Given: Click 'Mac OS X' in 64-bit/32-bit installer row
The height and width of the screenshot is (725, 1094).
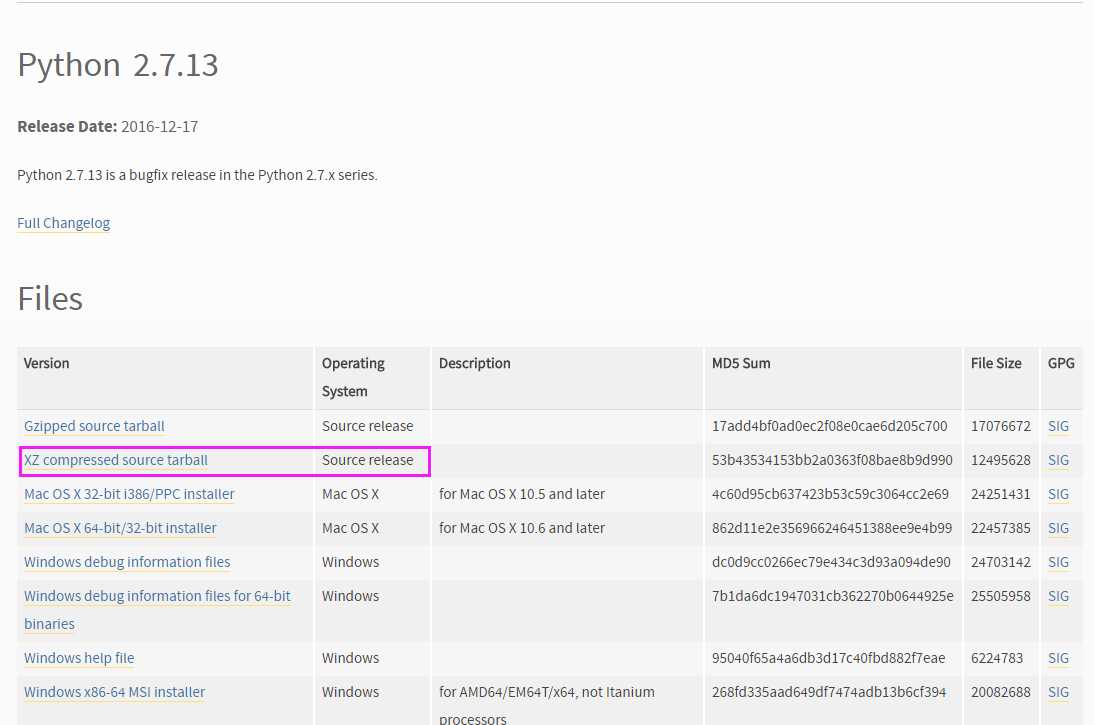Looking at the screenshot, I should click(x=350, y=528).
